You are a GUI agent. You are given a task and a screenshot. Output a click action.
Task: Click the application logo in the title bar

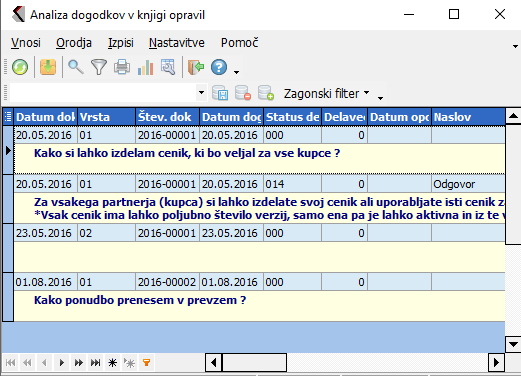[x=18, y=15]
